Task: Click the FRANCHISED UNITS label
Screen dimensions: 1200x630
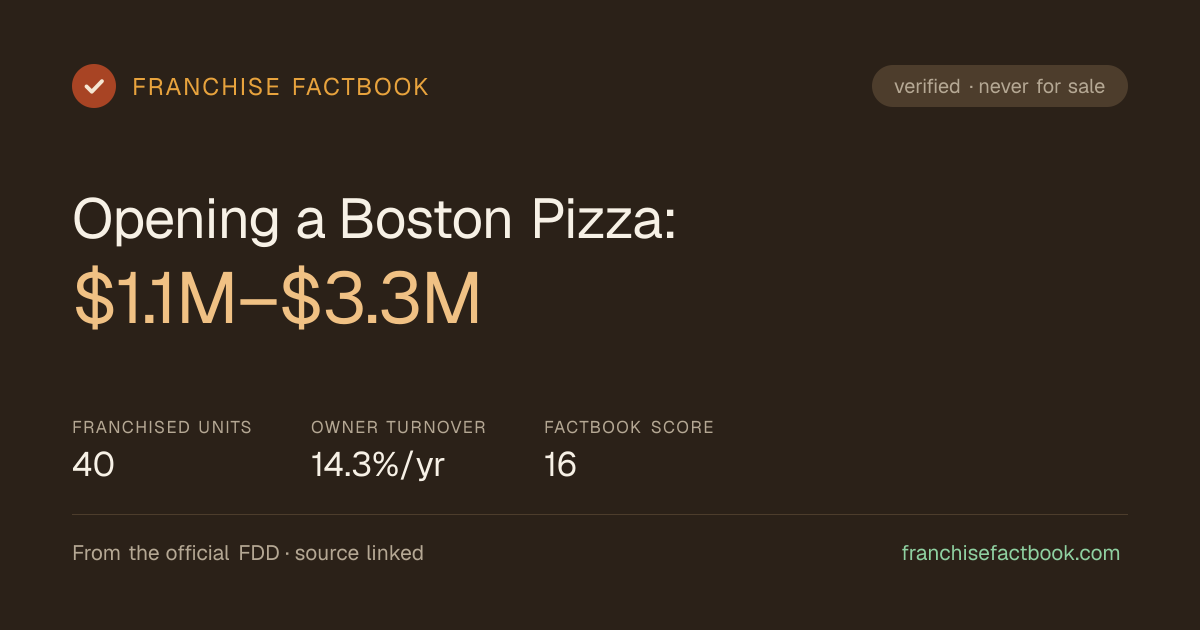Action: tap(162, 427)
